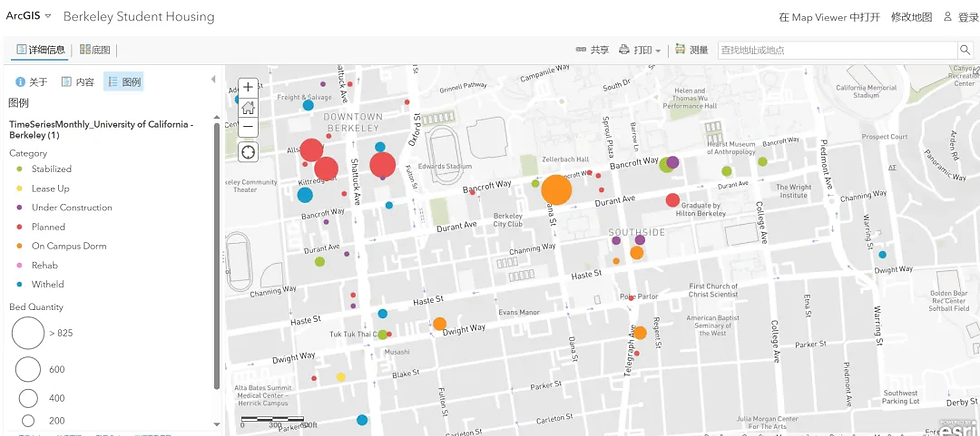This screenshot has height=436, width=980.
Task: Click the green marker near Durant Ave west
Action: (x=319, y=262)
